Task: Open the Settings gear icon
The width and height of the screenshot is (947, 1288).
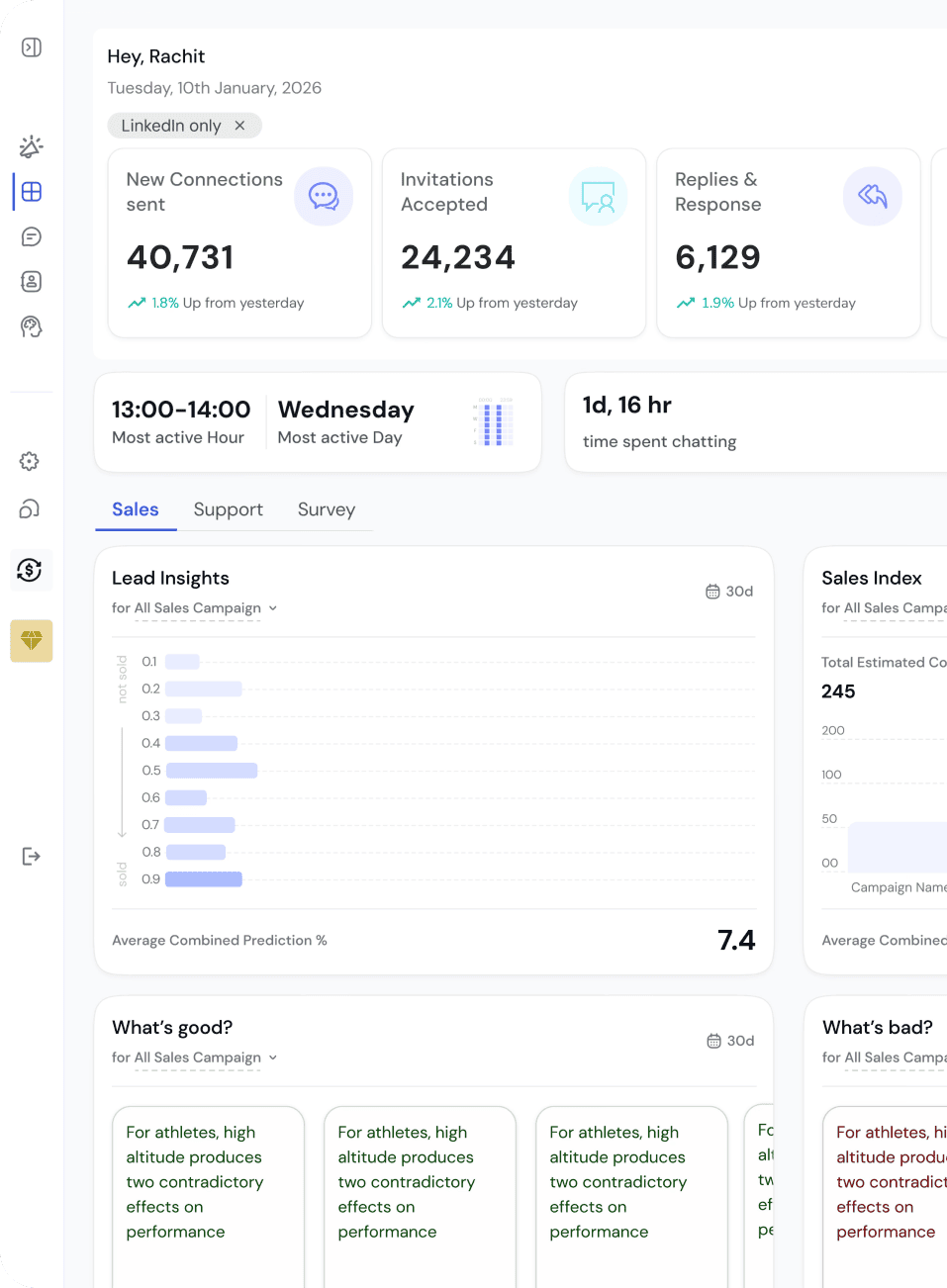Action: (x=31, y=461)
